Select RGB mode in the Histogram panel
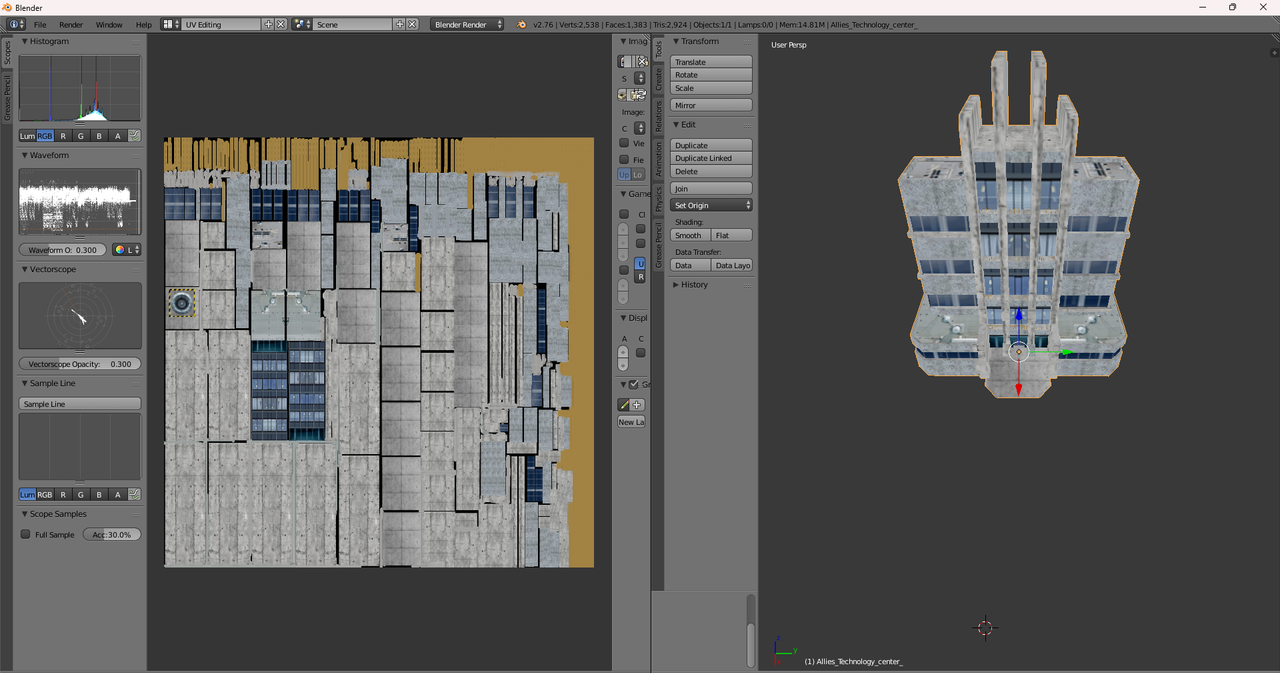This screenshot has width=1280, height=673. pos(45,136)
